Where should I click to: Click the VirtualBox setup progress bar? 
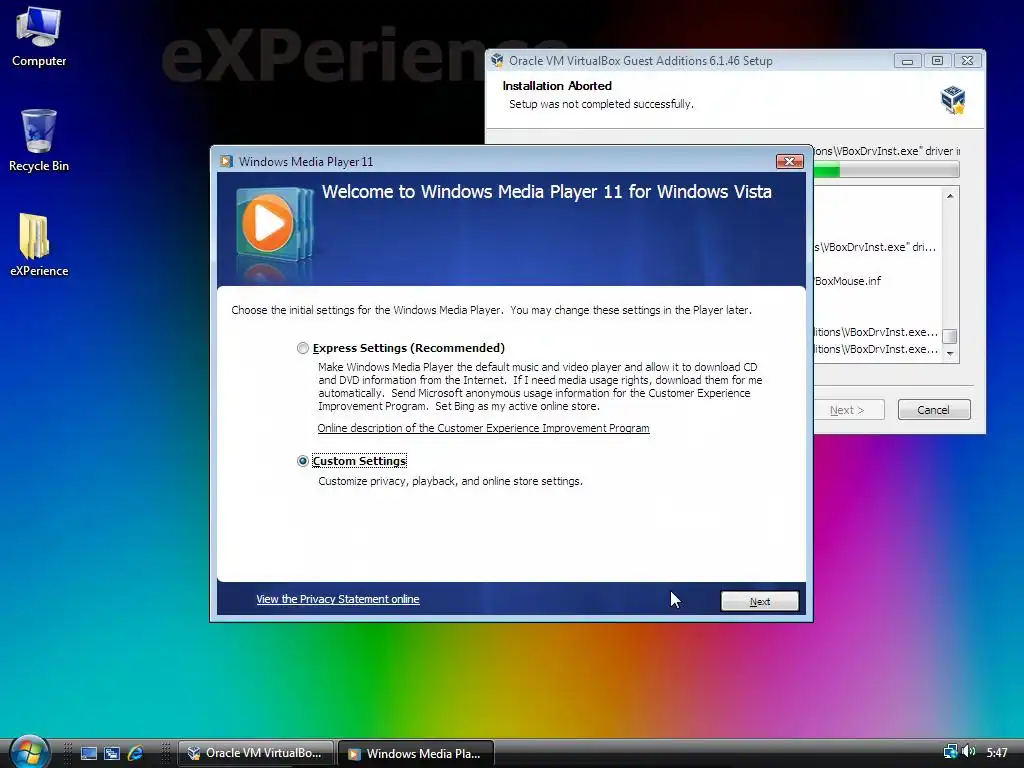(x=886, y=171)
